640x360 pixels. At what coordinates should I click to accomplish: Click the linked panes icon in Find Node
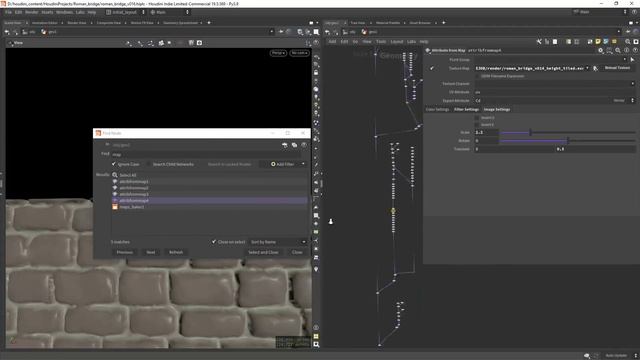coord(294,145)
